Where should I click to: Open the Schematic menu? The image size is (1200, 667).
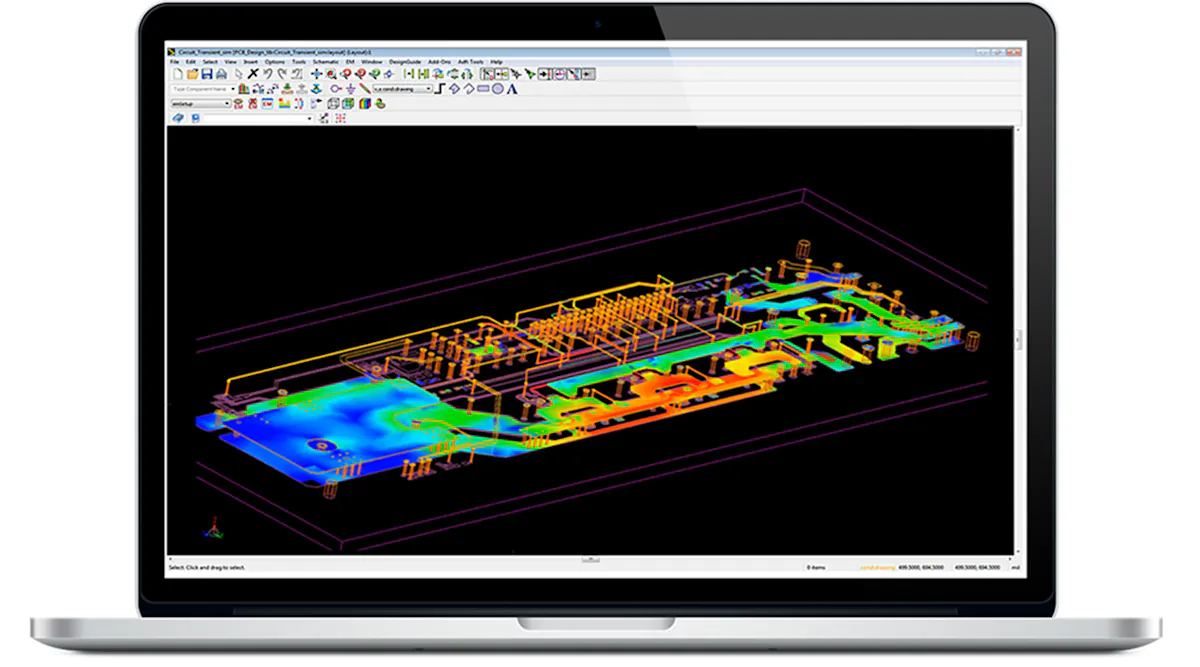pos(326,62)
